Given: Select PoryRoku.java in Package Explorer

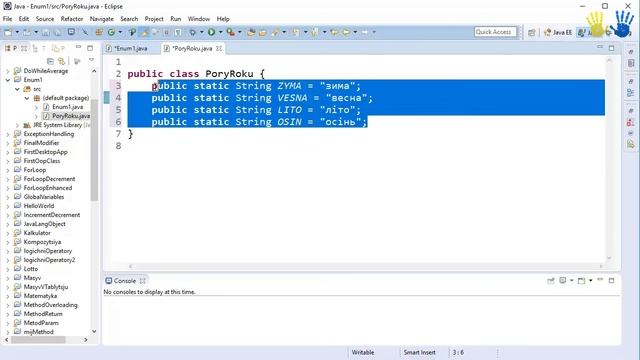Looking at the screenshot, I should (x=71, y=116).
